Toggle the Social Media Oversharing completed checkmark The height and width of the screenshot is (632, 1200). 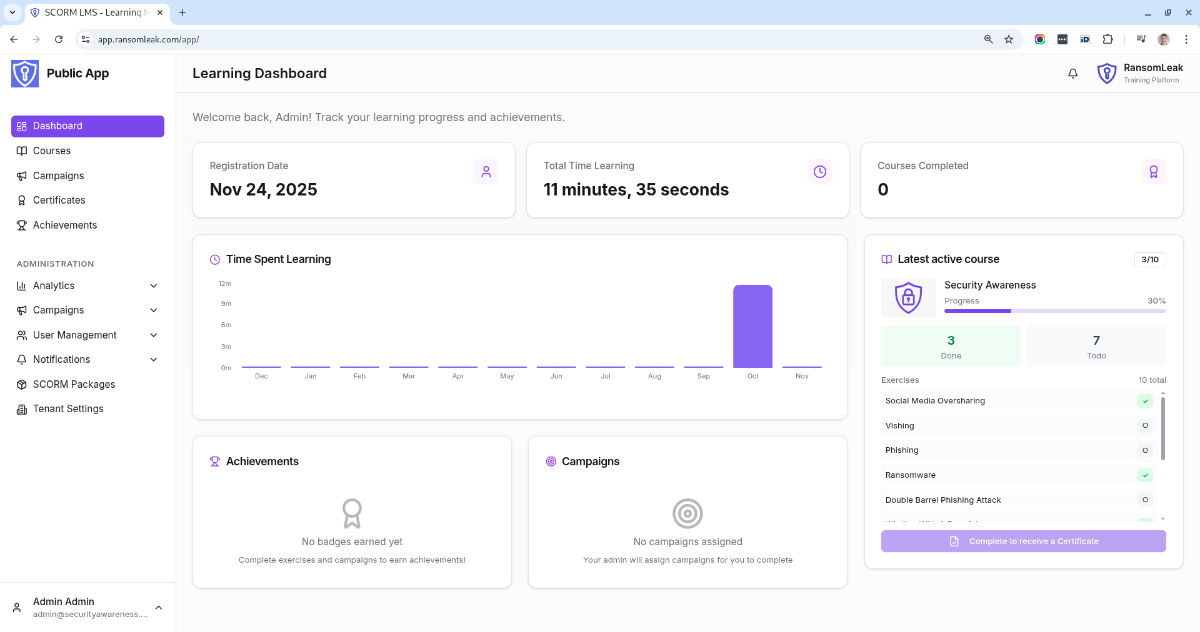(1145, 401)
